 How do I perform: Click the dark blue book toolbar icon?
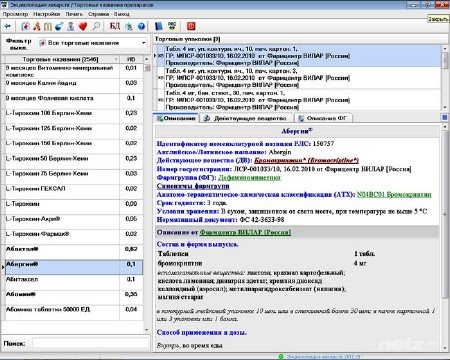click(159, 26)
